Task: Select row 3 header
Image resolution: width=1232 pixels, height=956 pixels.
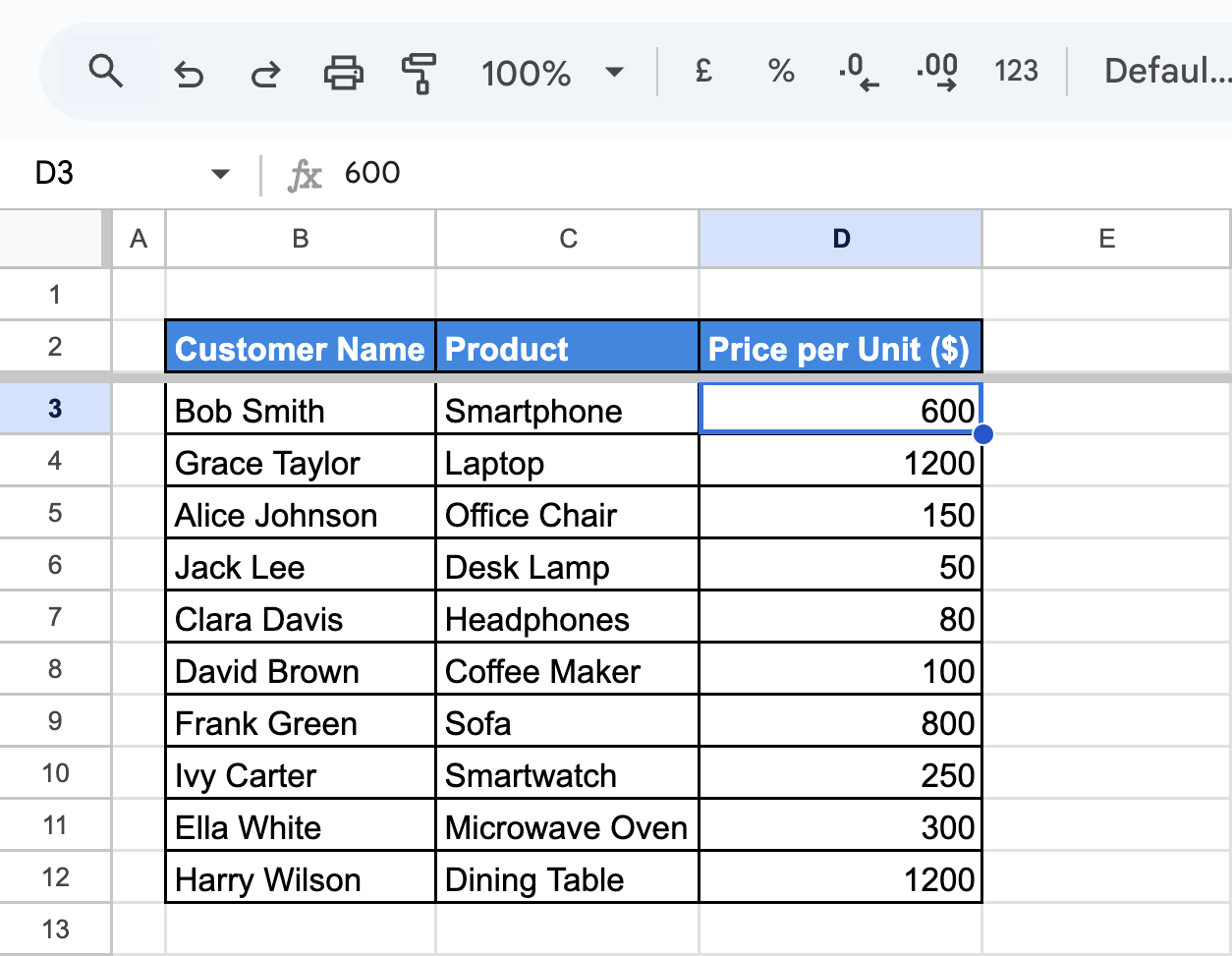Action: [x=55, y=408]
